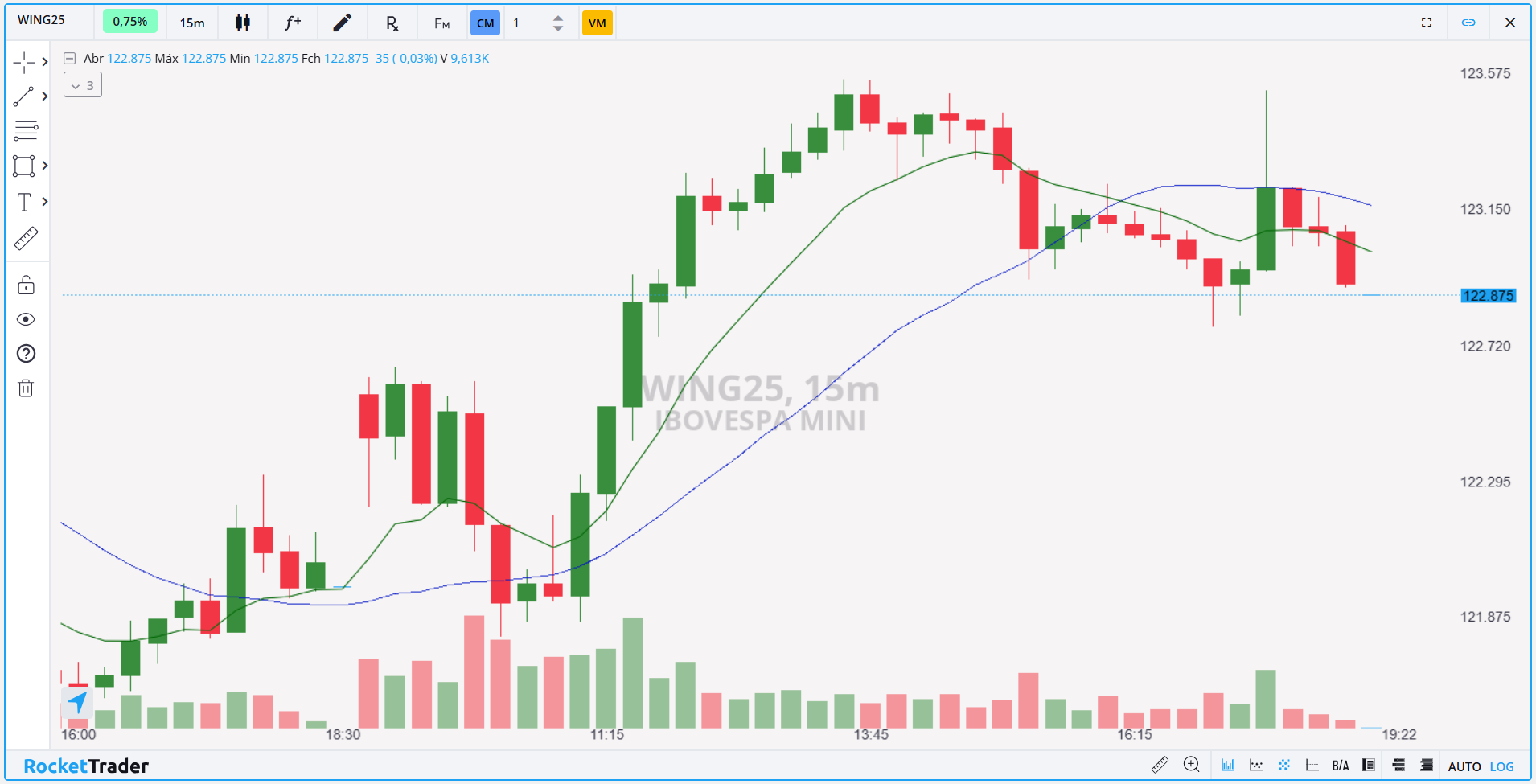The height and width of the screenshot is (784, 1536).
Task: Select the crosshair cursor tool
Action: (24, 62)
